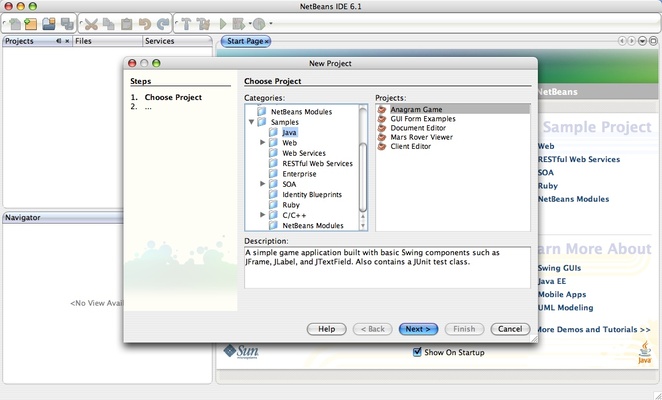Click the Navigator panel tab
The width and height of the screenshot is (662, 400).
pos(23,218)
